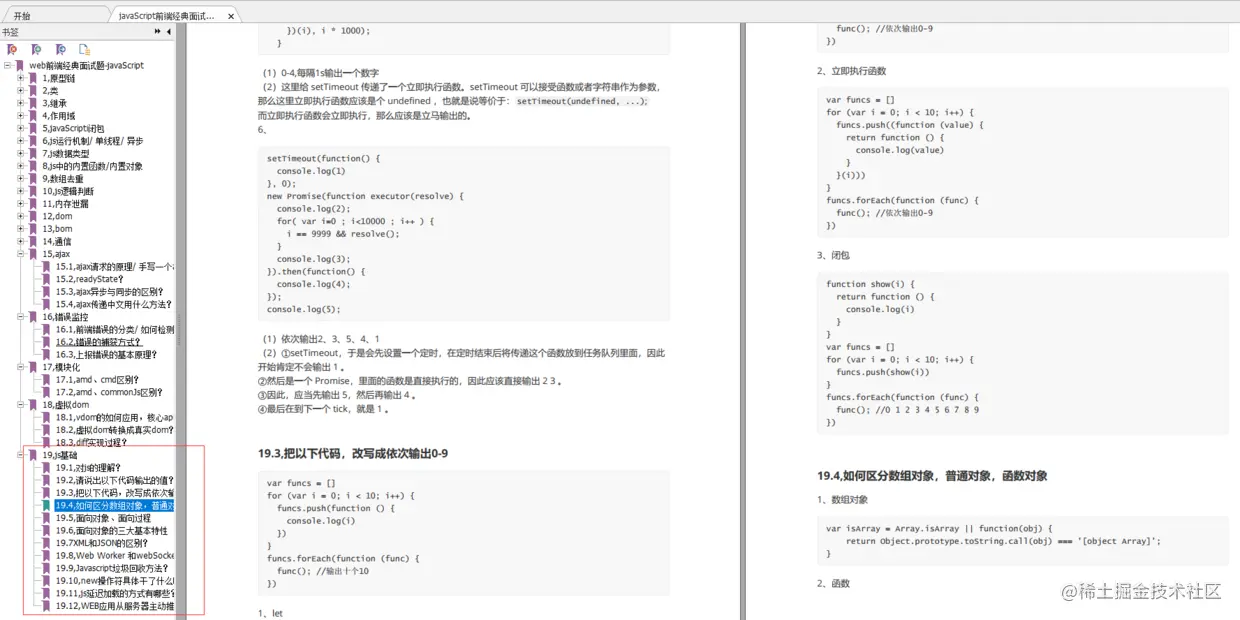1240x620 pixels.
Task: Open bookmark 17.1,amd、cmd区别?
Action: pos(97,380)
